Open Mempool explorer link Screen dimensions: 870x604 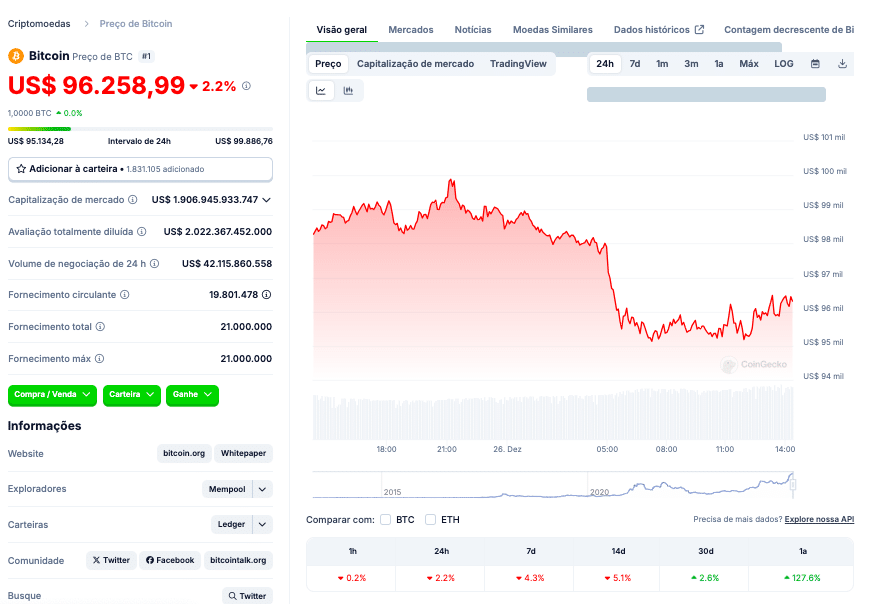coord(227,489)
